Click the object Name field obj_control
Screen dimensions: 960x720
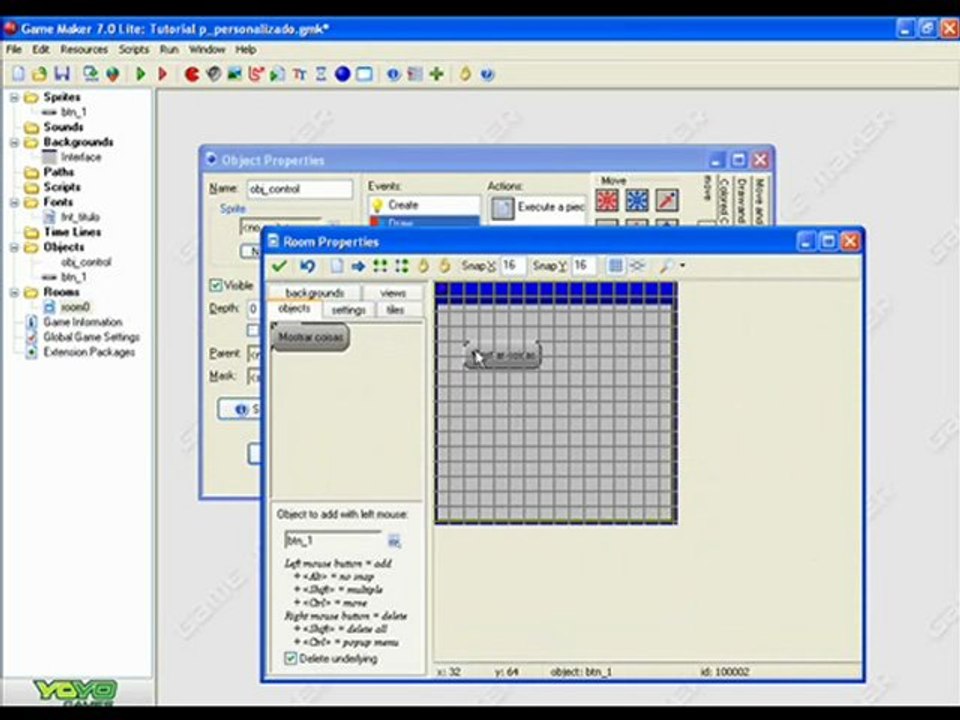click(299, 189)
